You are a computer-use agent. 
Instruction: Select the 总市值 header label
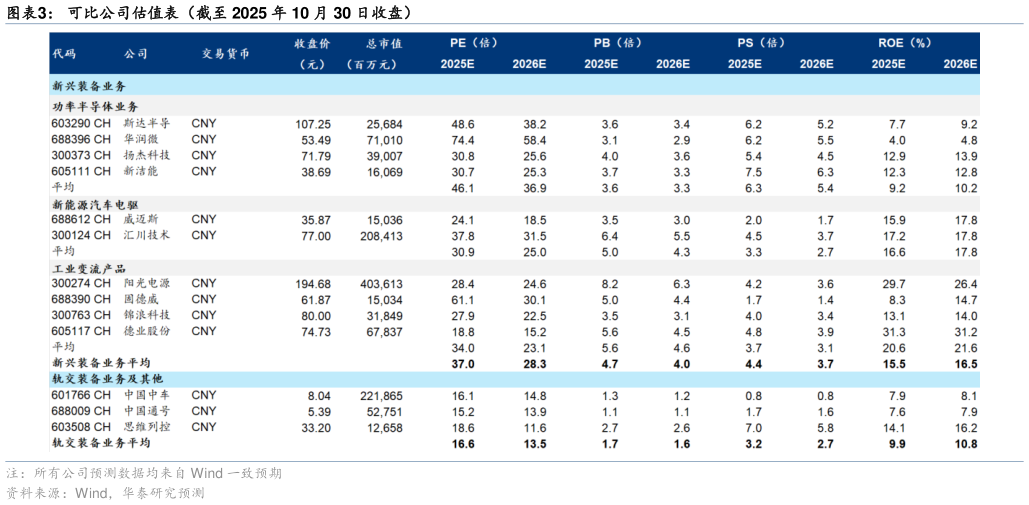(384, 43)
